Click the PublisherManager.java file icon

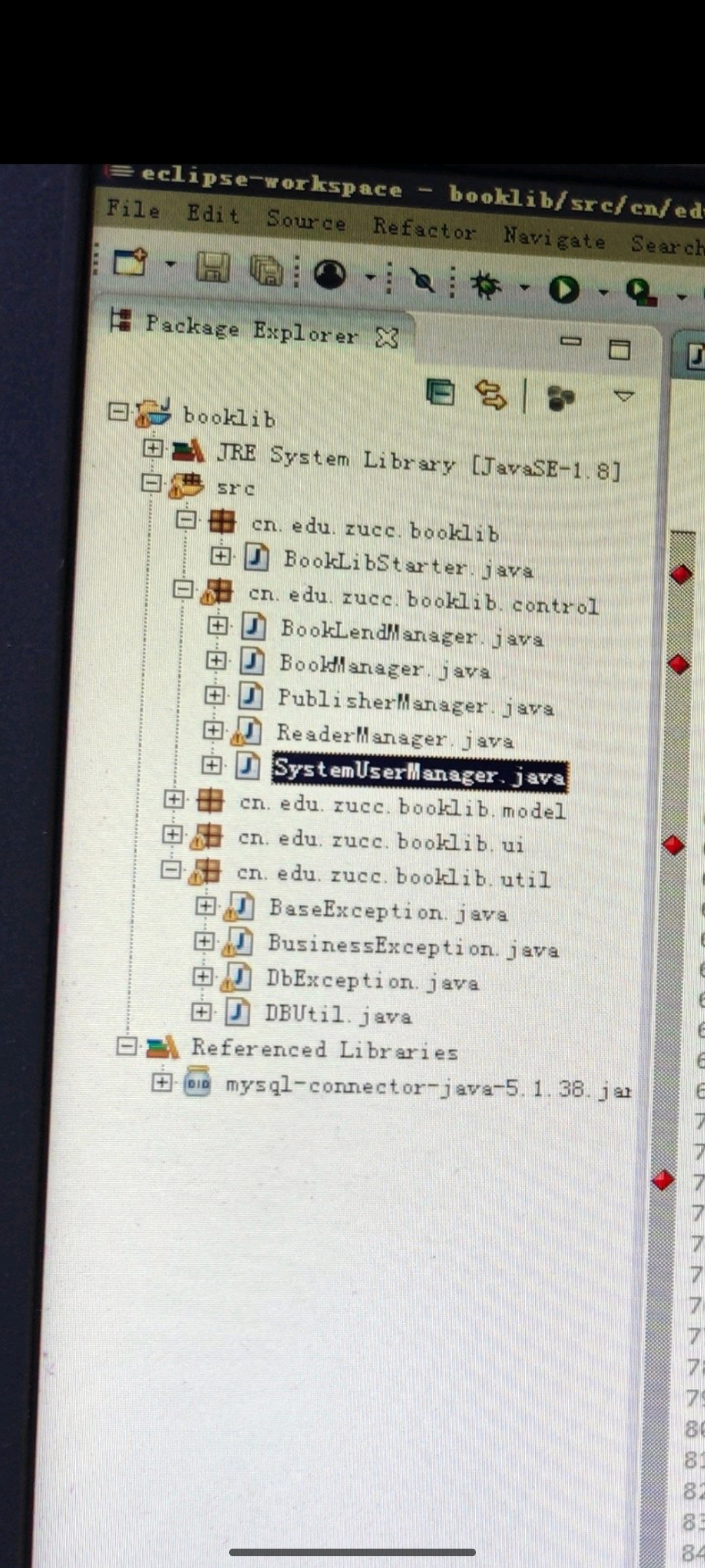[x=250, y=696]
